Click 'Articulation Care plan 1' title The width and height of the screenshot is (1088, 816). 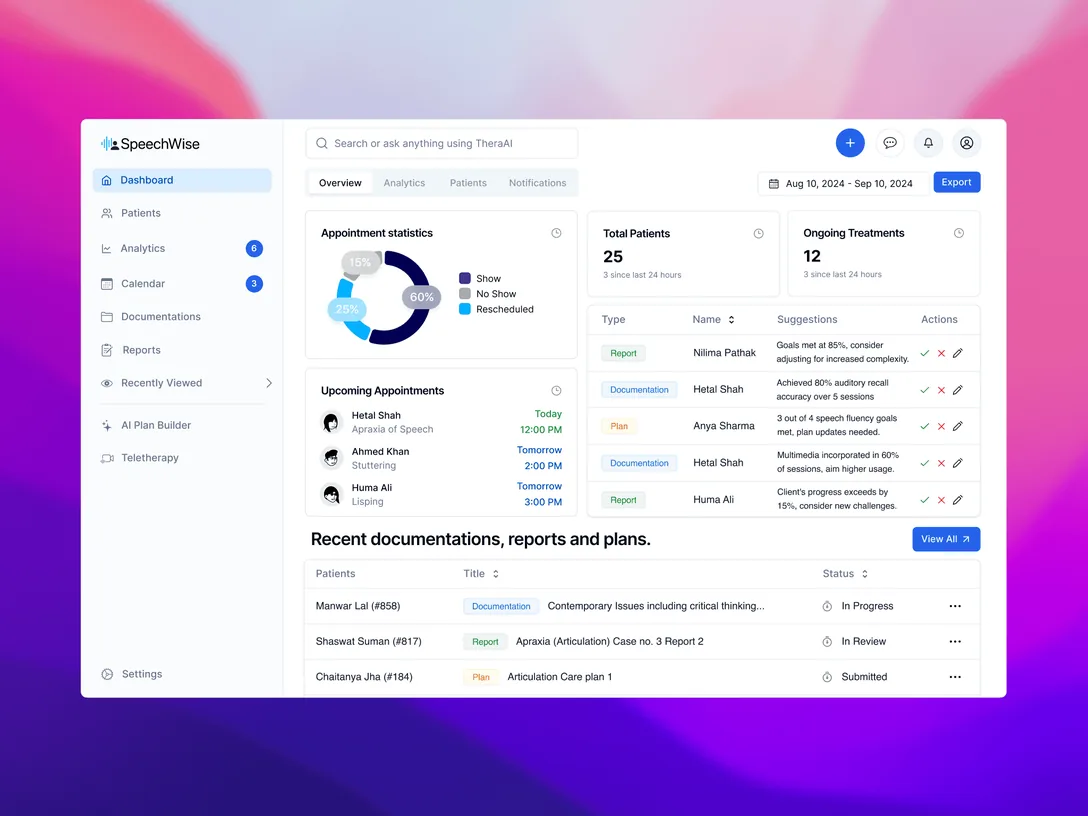pos(560,677)
